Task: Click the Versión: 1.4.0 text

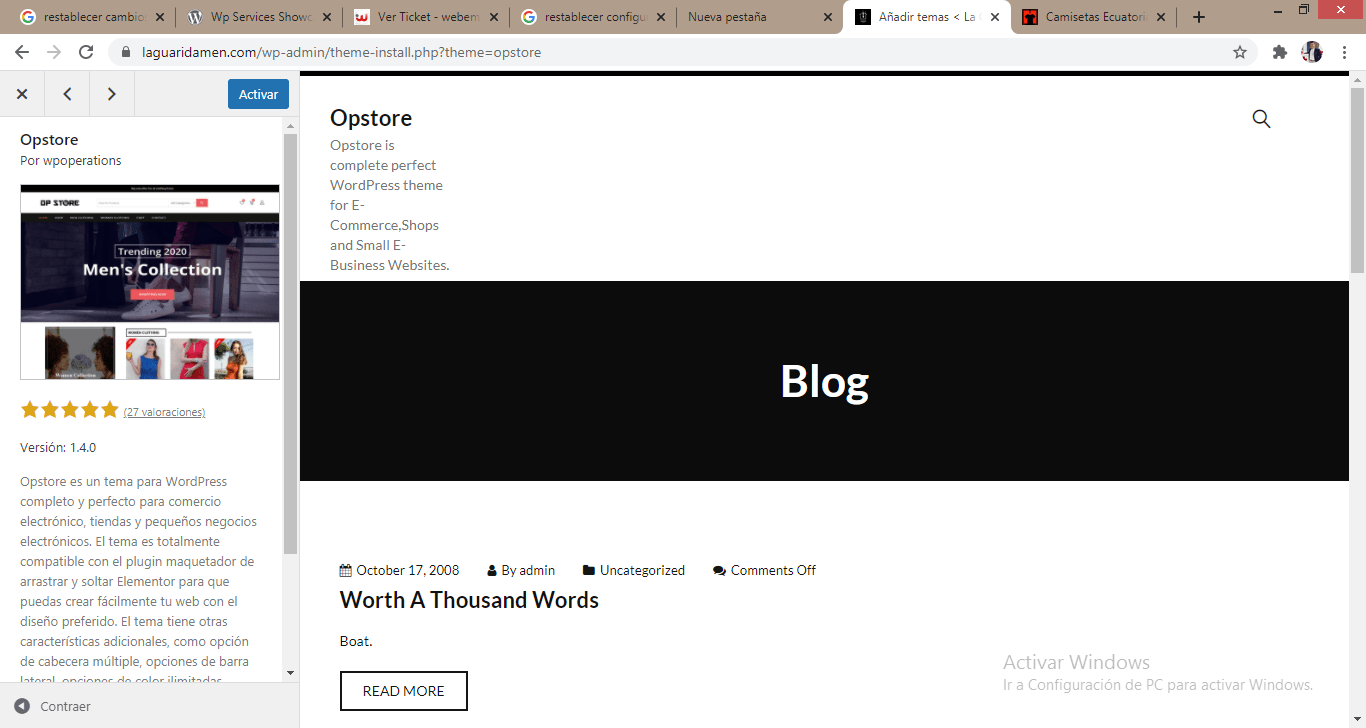Action: point(58,447)
